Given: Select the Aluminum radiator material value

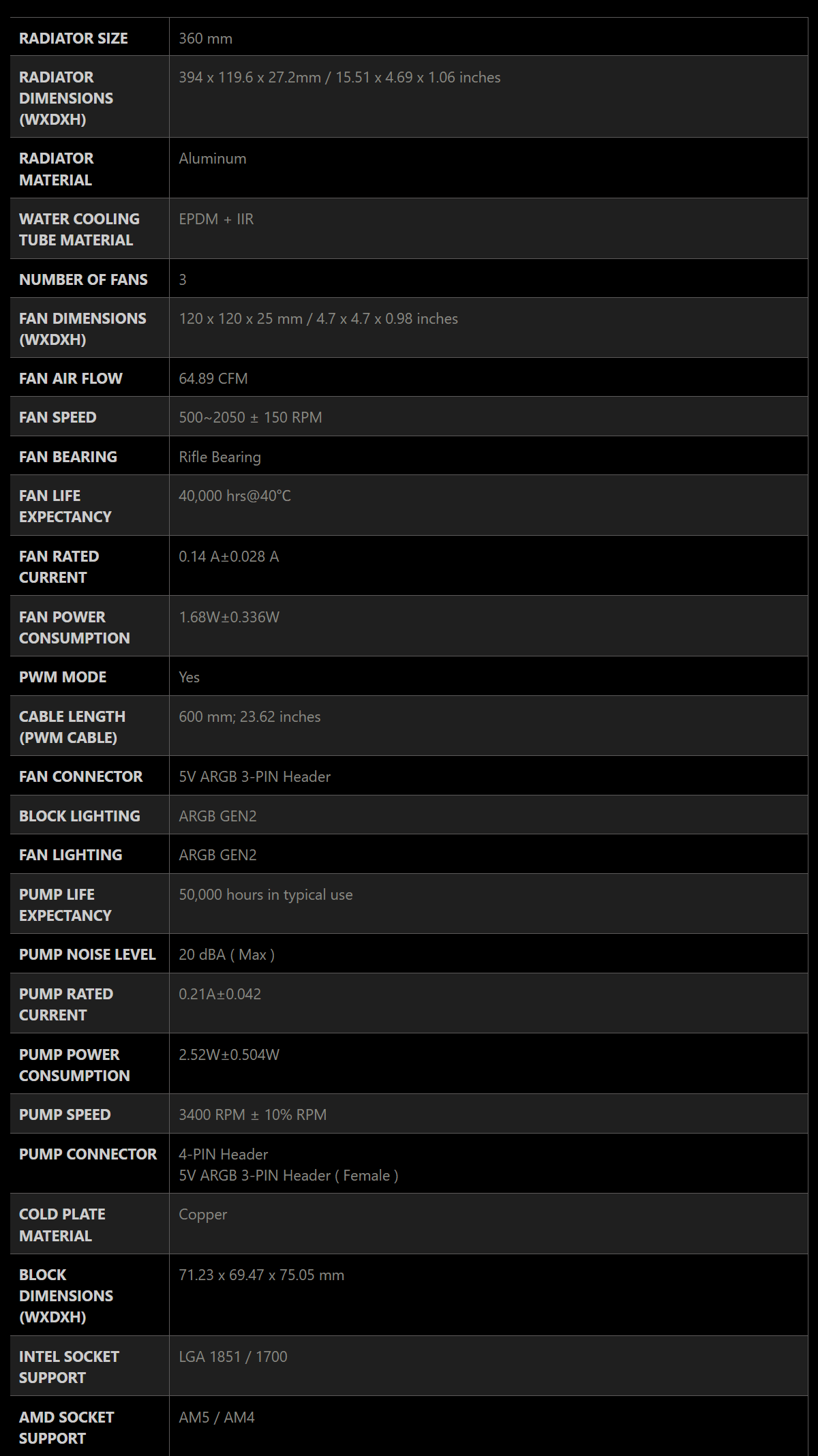Looking at the screenshot, I should [213, 158].
